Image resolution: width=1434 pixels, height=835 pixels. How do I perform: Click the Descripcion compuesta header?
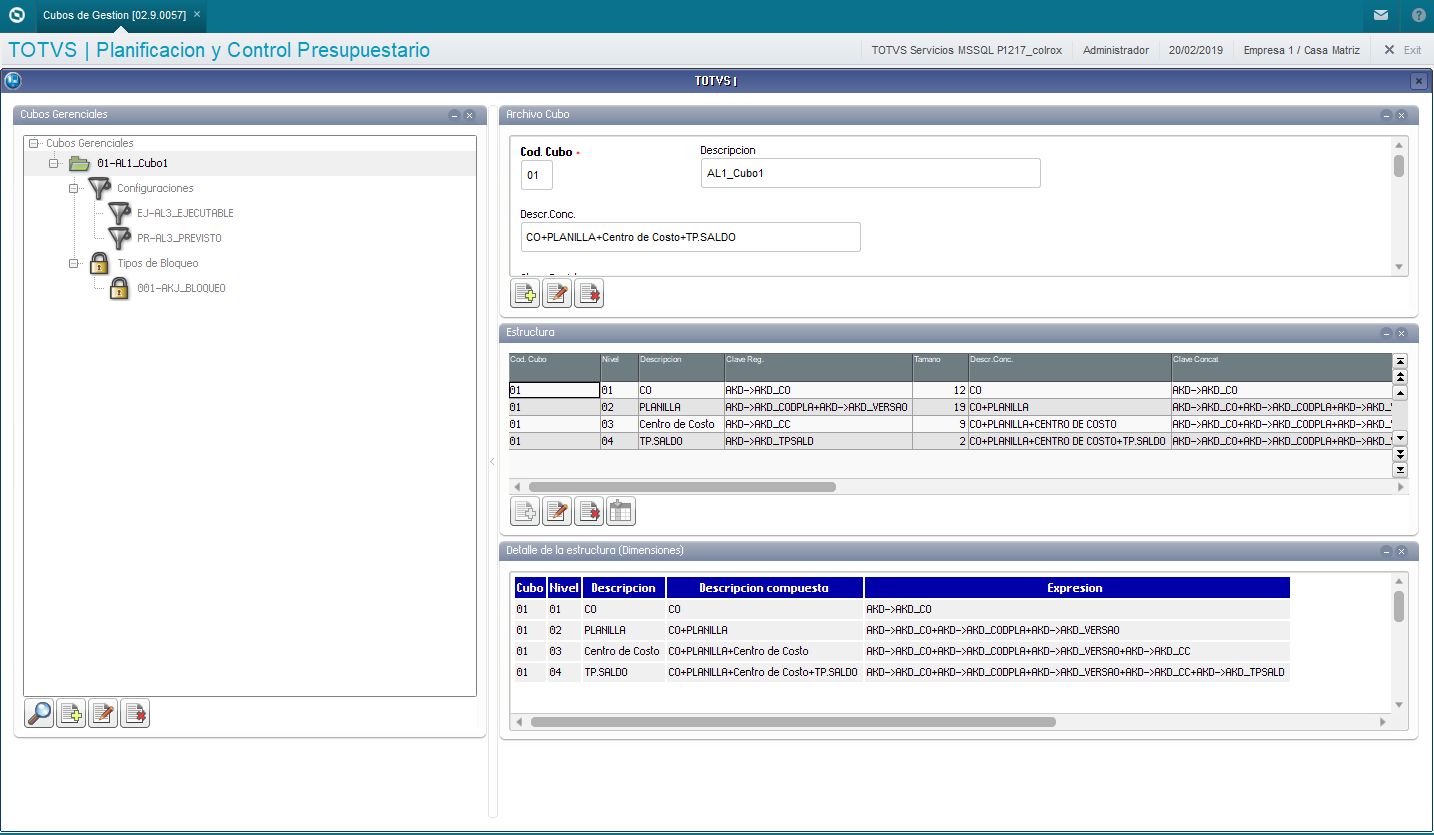tap(764, 588)
